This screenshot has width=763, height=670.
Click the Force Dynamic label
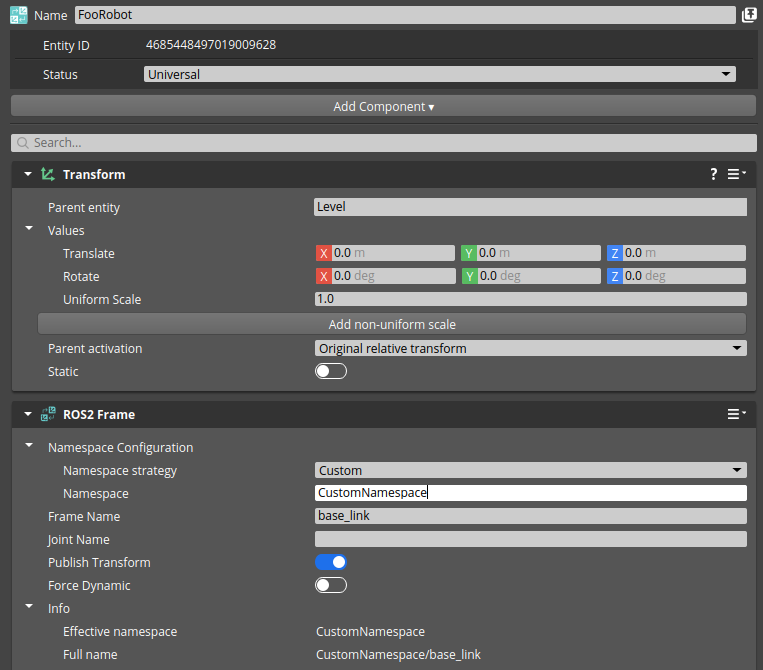pyautogui.click(x=89, y=585)
